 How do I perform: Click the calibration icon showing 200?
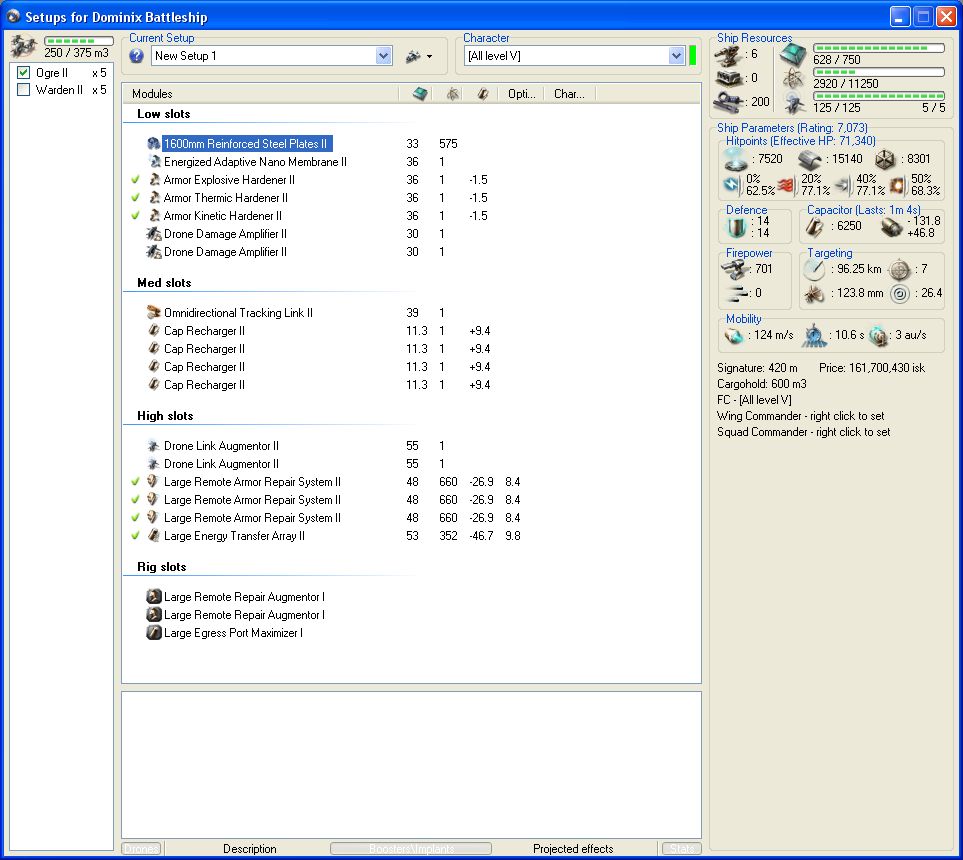pos(728,102)
